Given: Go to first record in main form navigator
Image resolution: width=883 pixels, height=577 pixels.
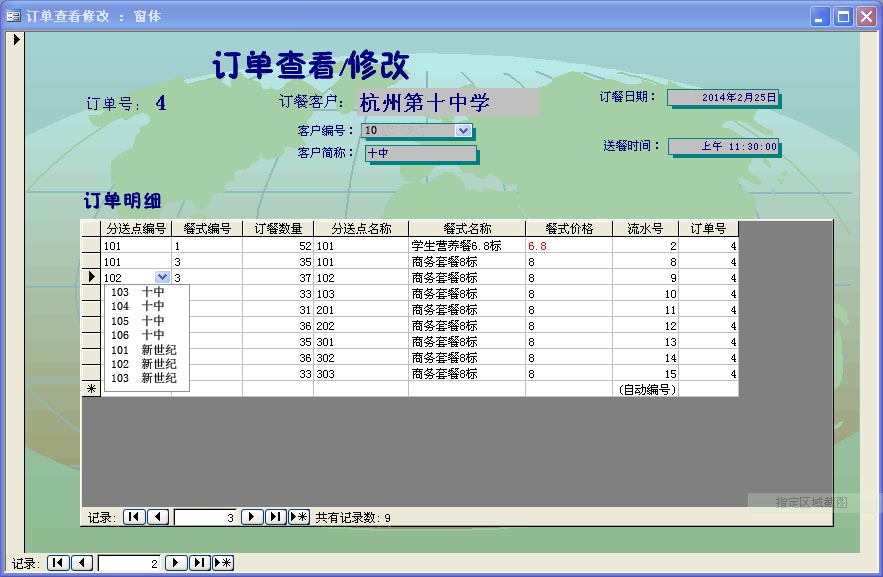Looking at the screenshot, I should (58, 563).
